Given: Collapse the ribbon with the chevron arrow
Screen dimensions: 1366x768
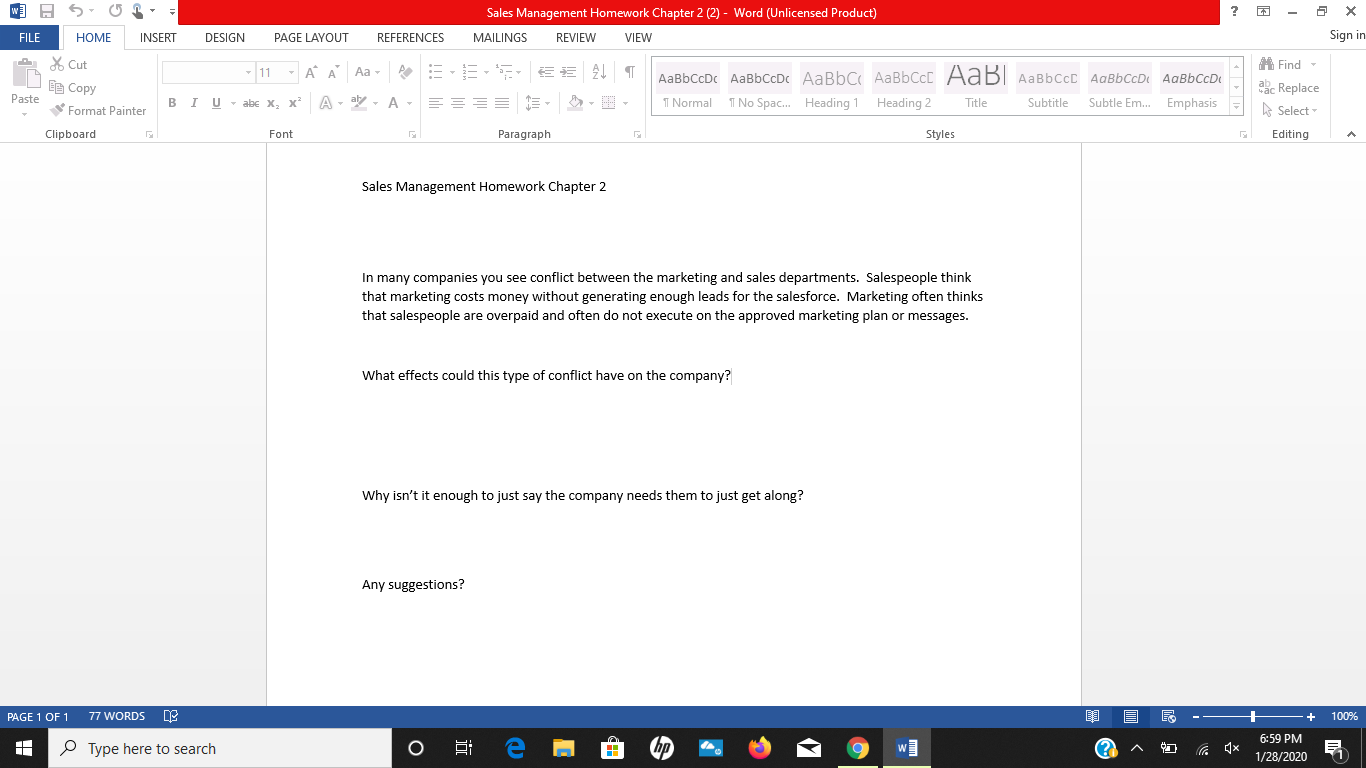Looking at the screenshot, I should tap(1351, 133).
